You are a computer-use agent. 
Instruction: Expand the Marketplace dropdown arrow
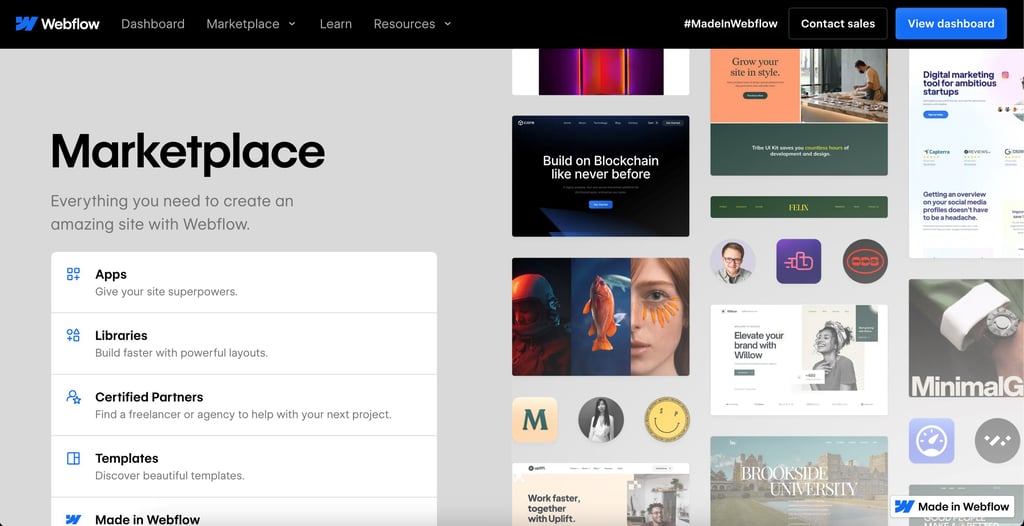[x=292, y=24]
